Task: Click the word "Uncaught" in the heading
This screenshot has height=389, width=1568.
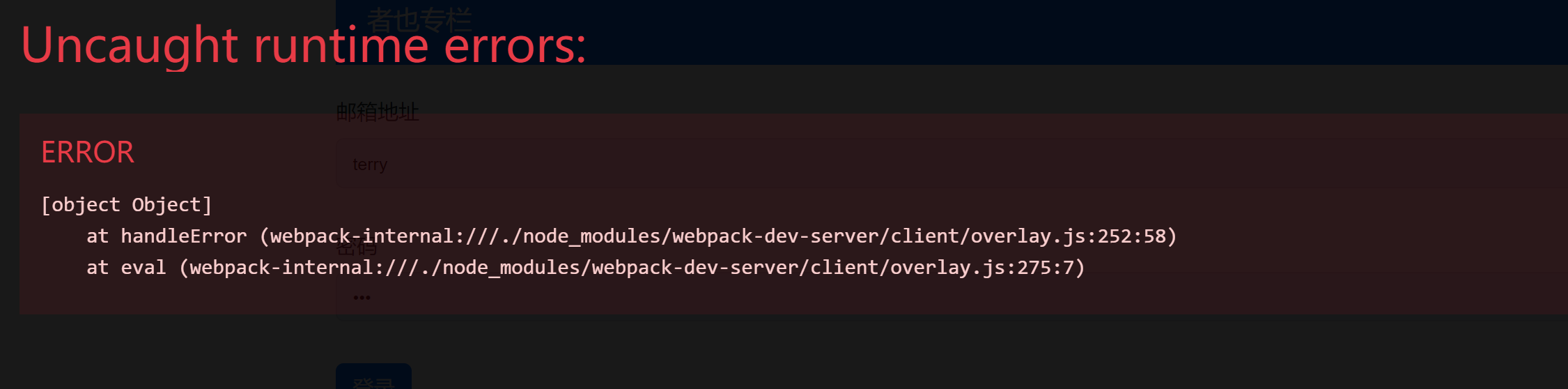Action: (x=130, y=46)
